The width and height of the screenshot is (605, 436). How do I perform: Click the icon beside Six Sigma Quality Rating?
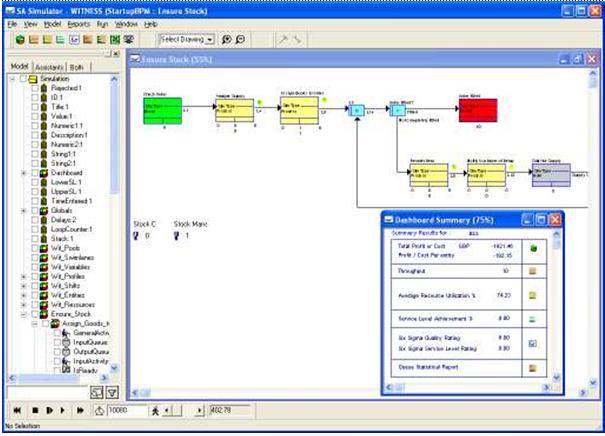[x=532, y=343]
